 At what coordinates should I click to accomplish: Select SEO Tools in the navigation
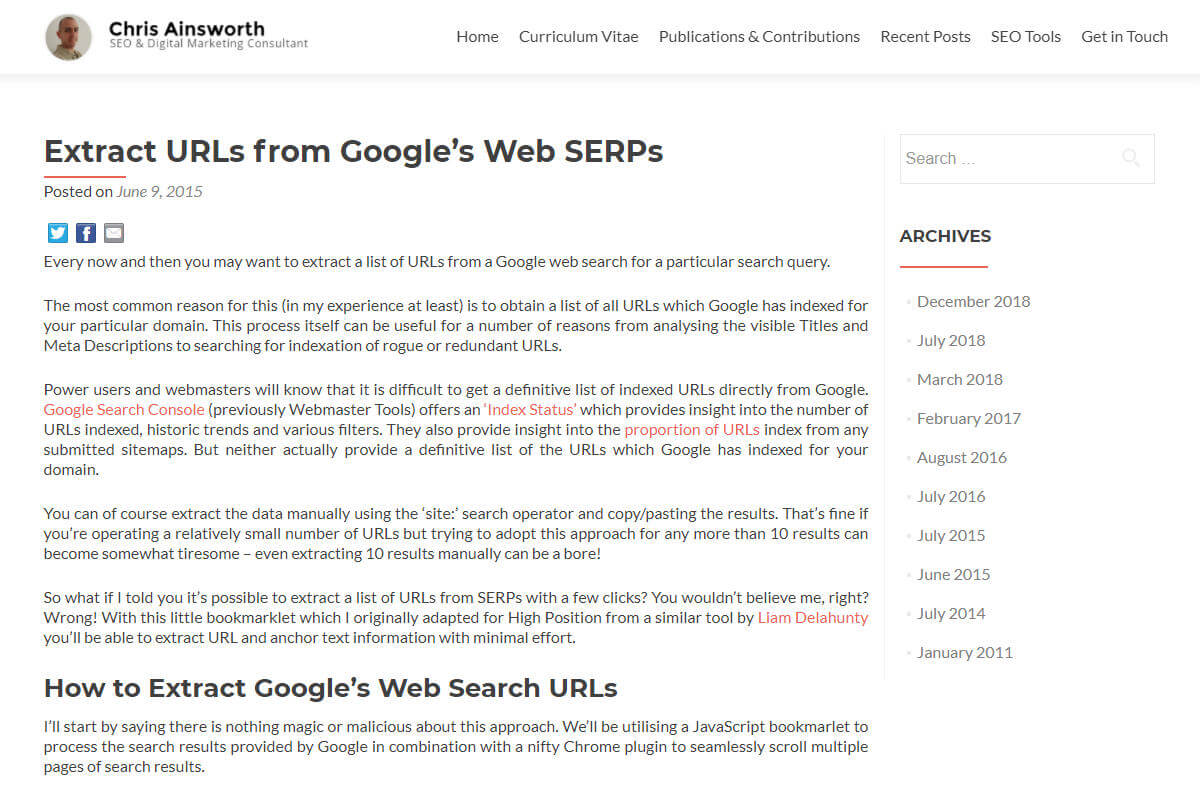click(x=1026, y=36)
